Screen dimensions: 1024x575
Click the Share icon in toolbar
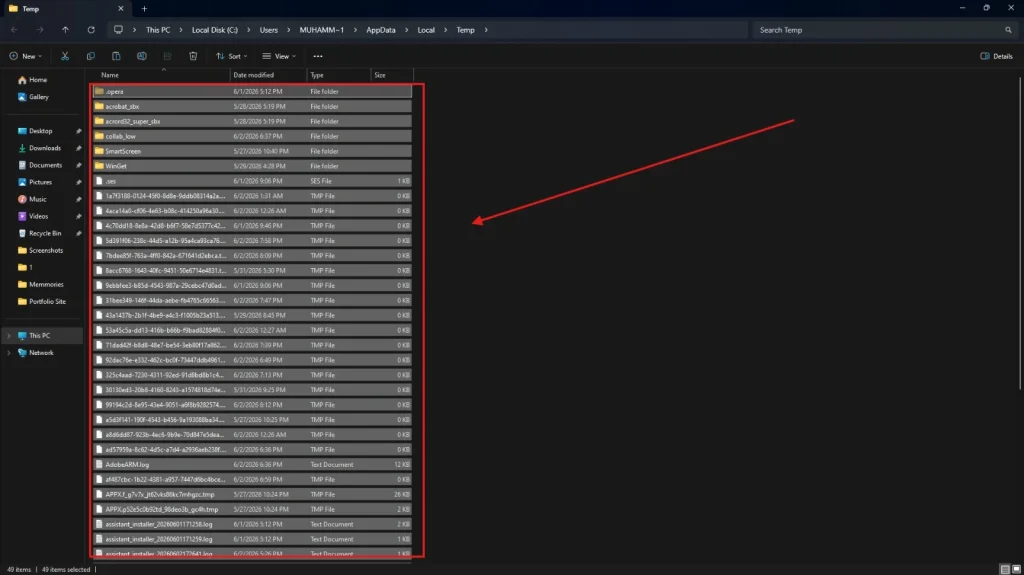pos(167,56)
